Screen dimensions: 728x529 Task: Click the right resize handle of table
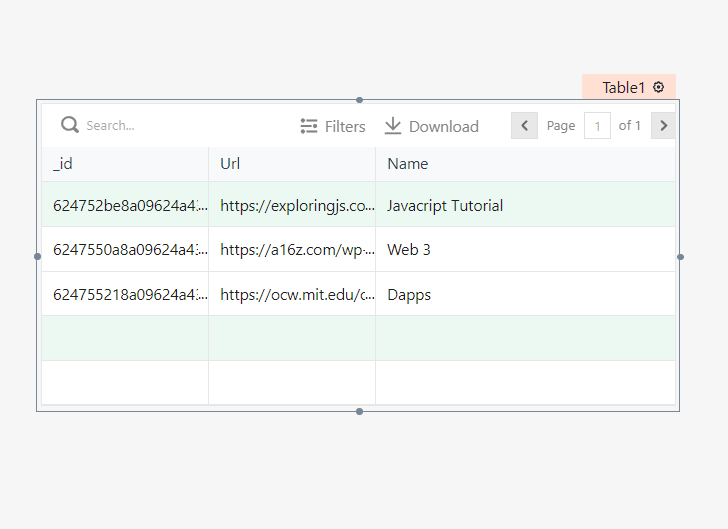point(680,256)
